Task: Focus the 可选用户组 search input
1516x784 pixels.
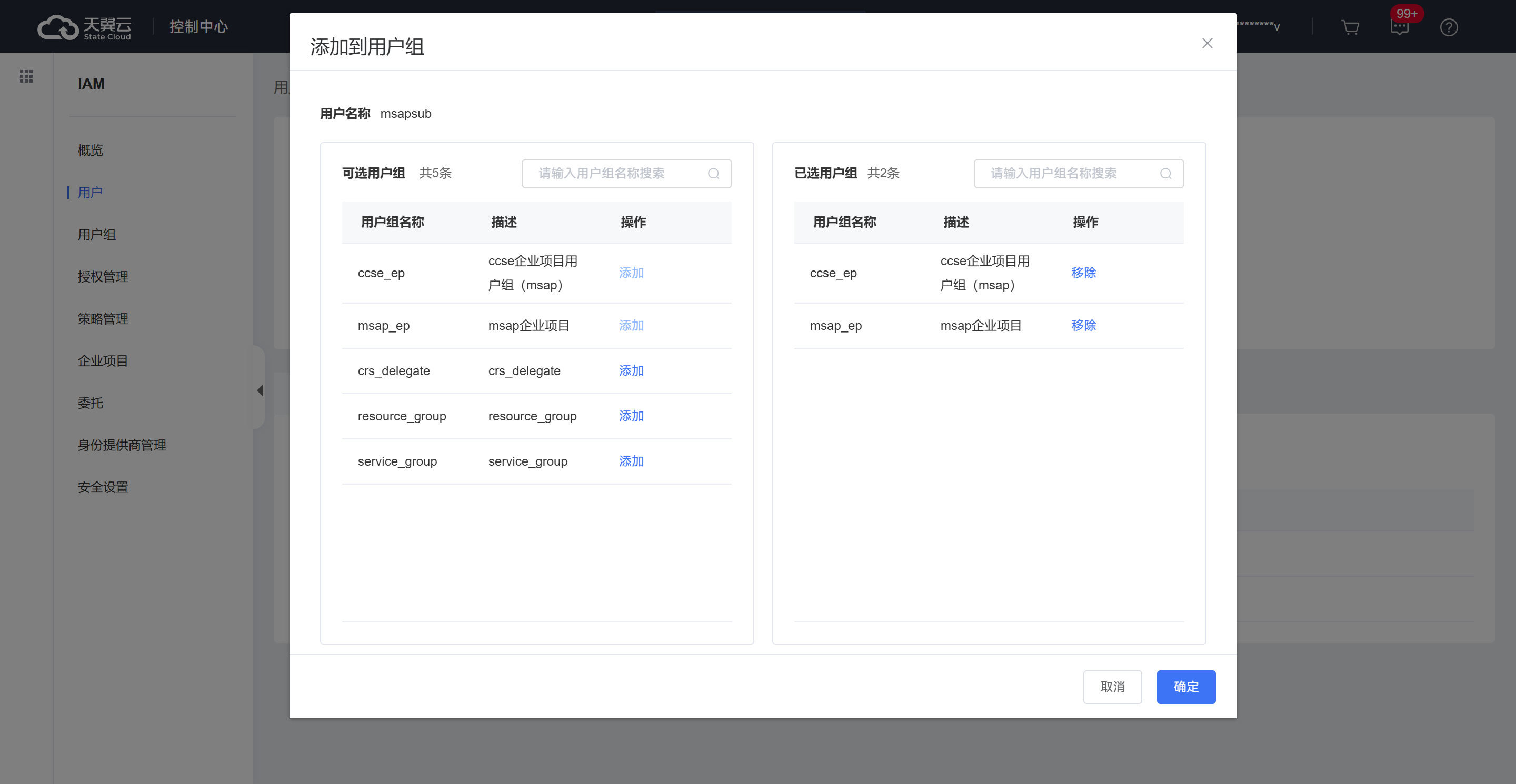Action: [626, 174]
